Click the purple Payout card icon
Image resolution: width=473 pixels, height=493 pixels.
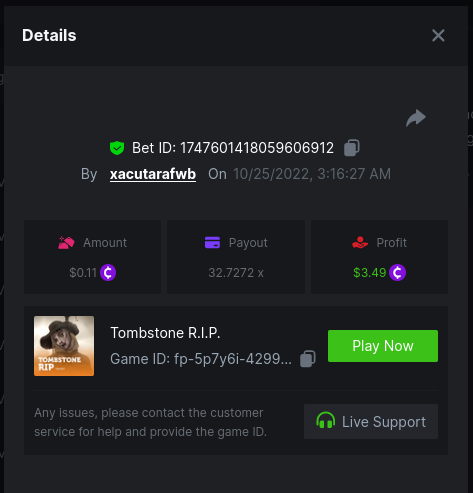click(x=212, y=242)
